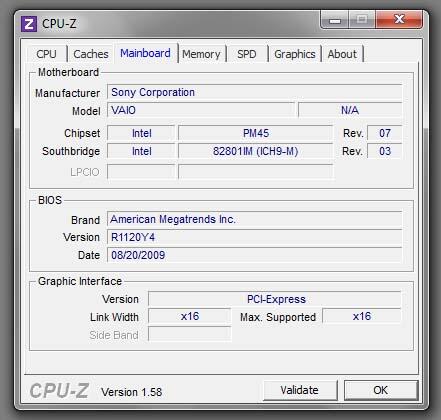Screen dimensions: 441x420
Task: Click the Southbridge field 82801IM (ICH9-M)
Action: 256,151
